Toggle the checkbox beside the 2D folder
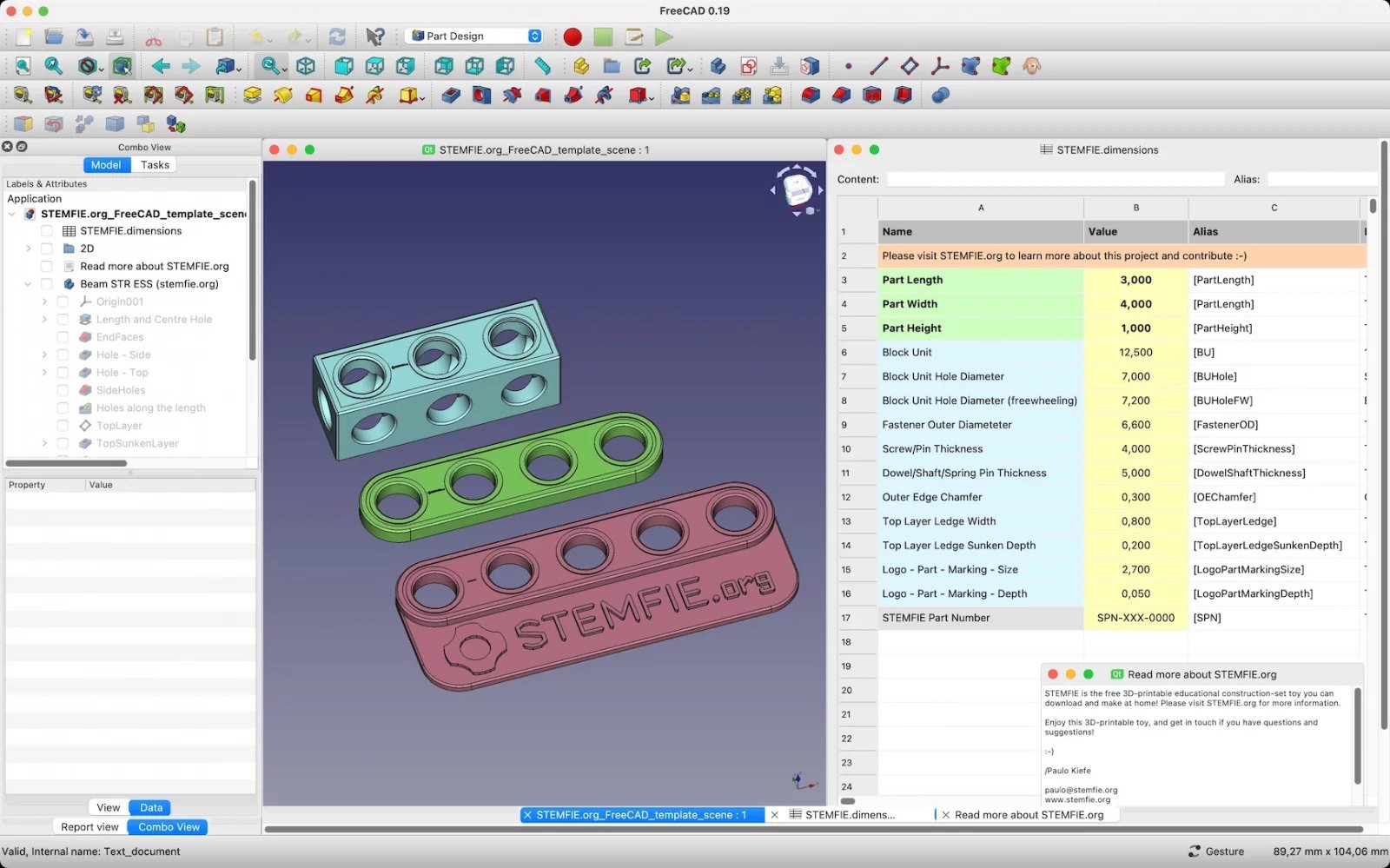This screenshot has height=868, width=1390. click(47, 248)
